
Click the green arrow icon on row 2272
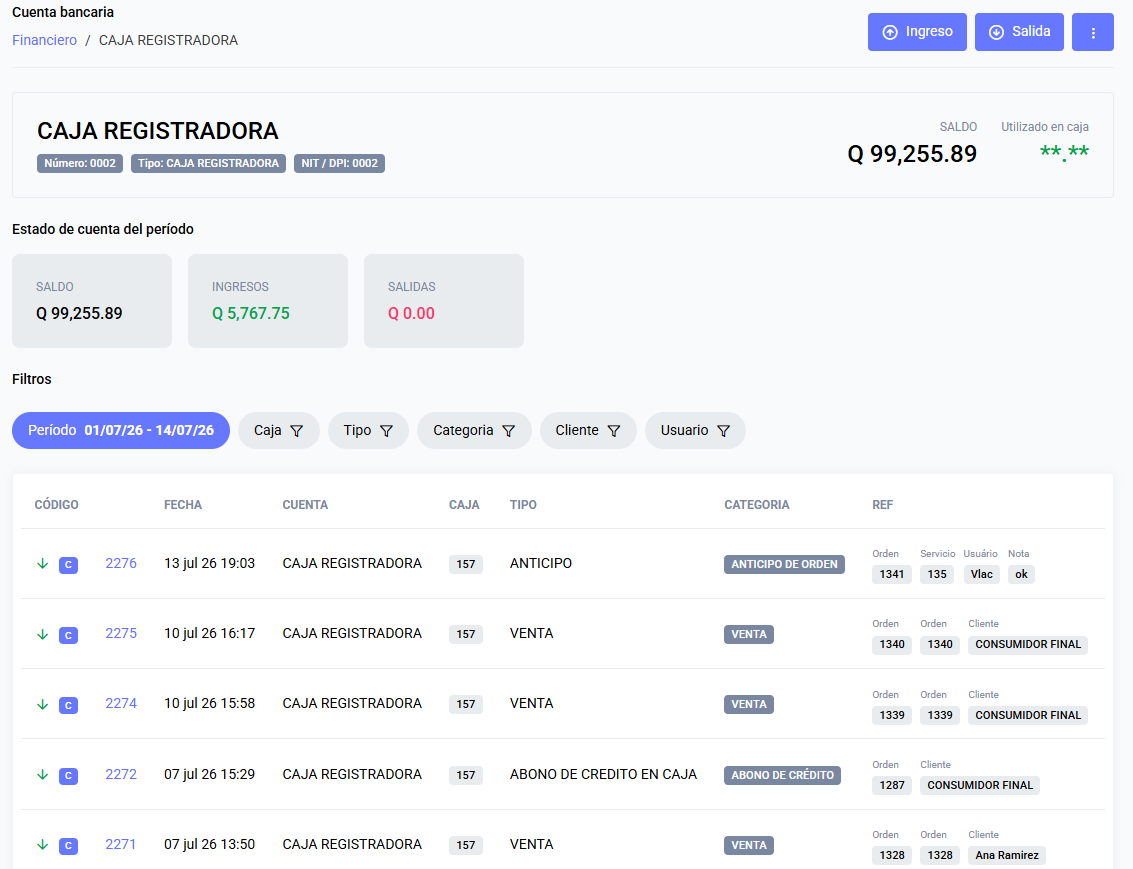[x=43, y=774]
